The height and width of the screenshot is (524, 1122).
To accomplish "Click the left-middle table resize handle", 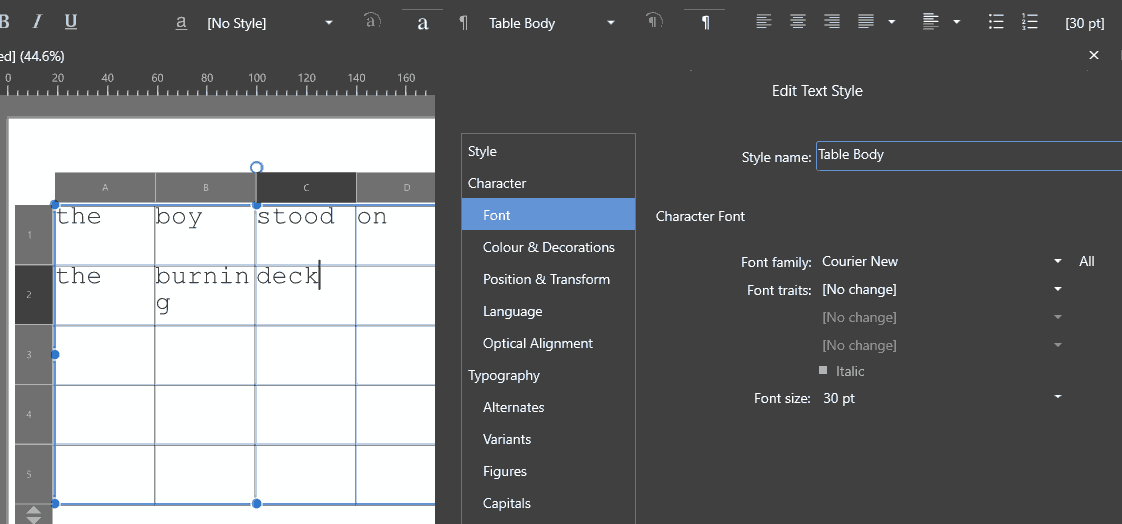I will tap(55, 354).
